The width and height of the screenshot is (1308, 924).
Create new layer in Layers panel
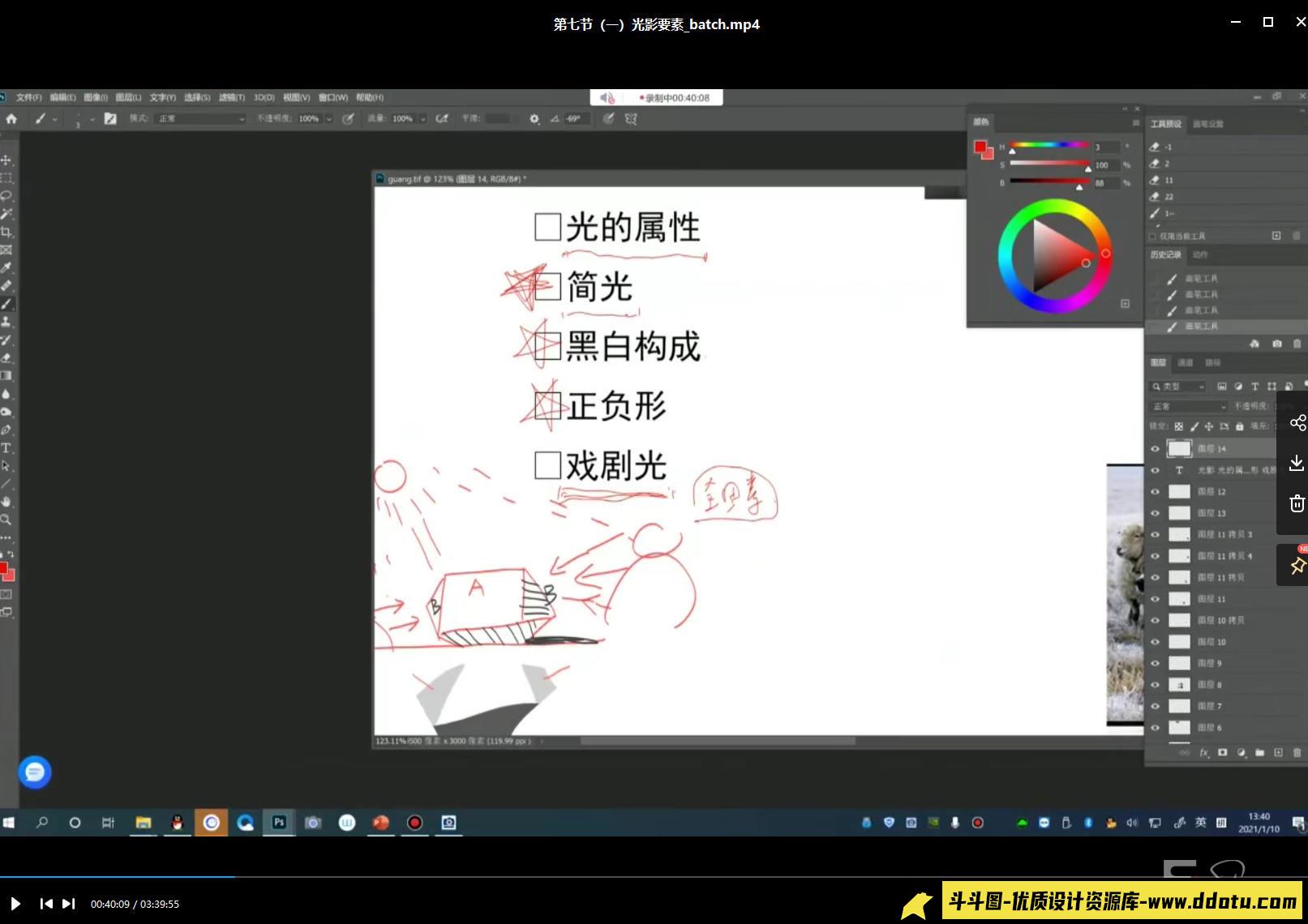pyautogui.click(x=1278, y=753)
